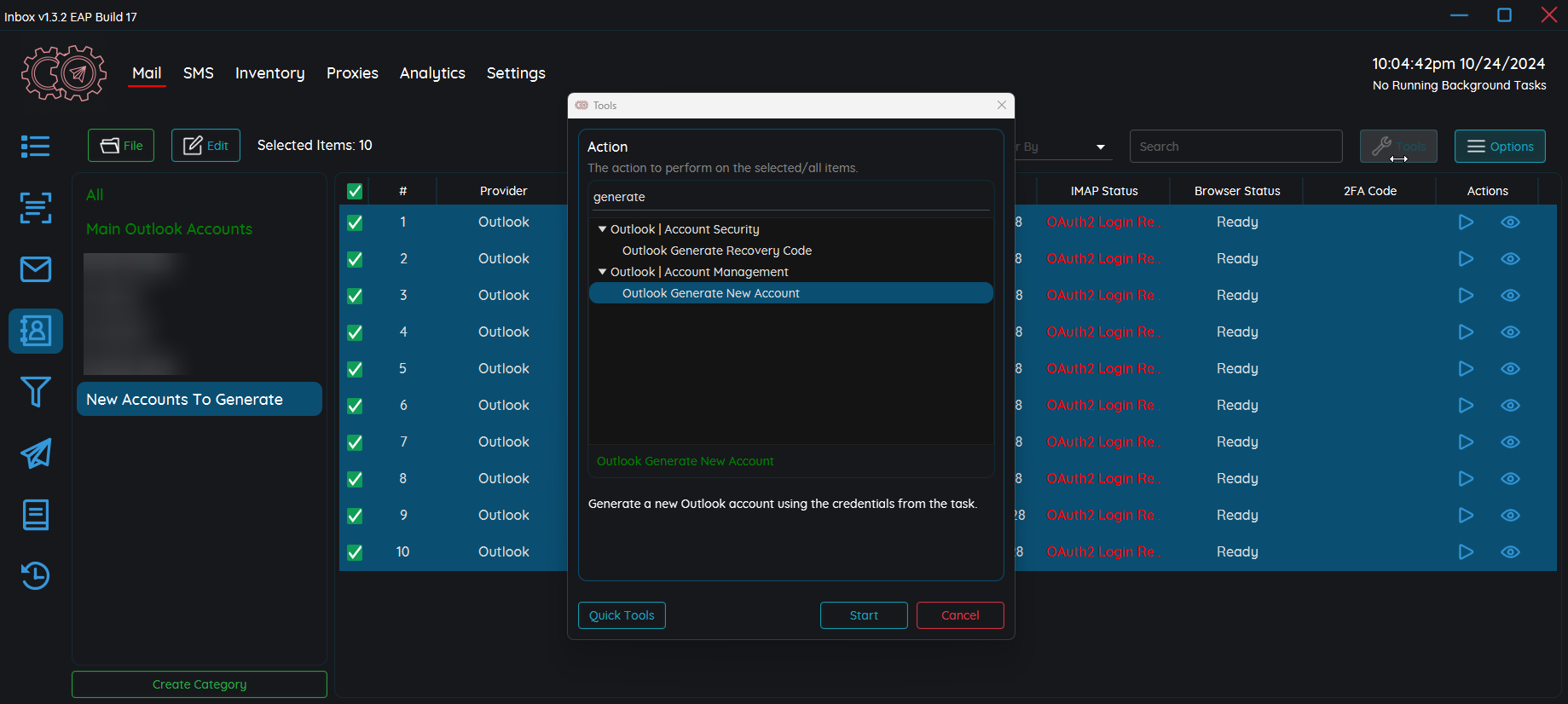Open the history clock sidebar icon

point(35,576)
